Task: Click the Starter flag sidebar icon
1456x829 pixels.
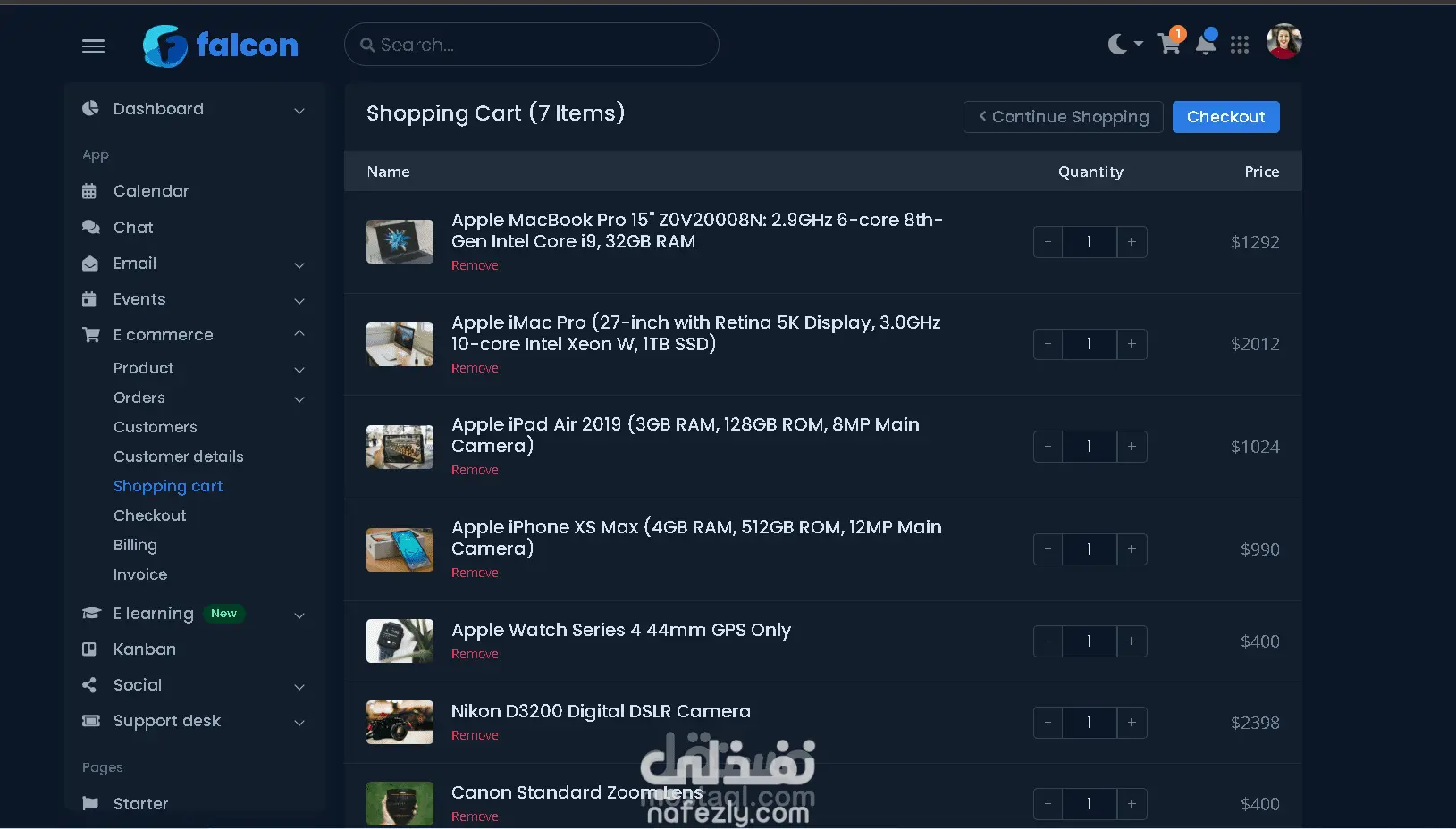Action: tap(90, 803)
